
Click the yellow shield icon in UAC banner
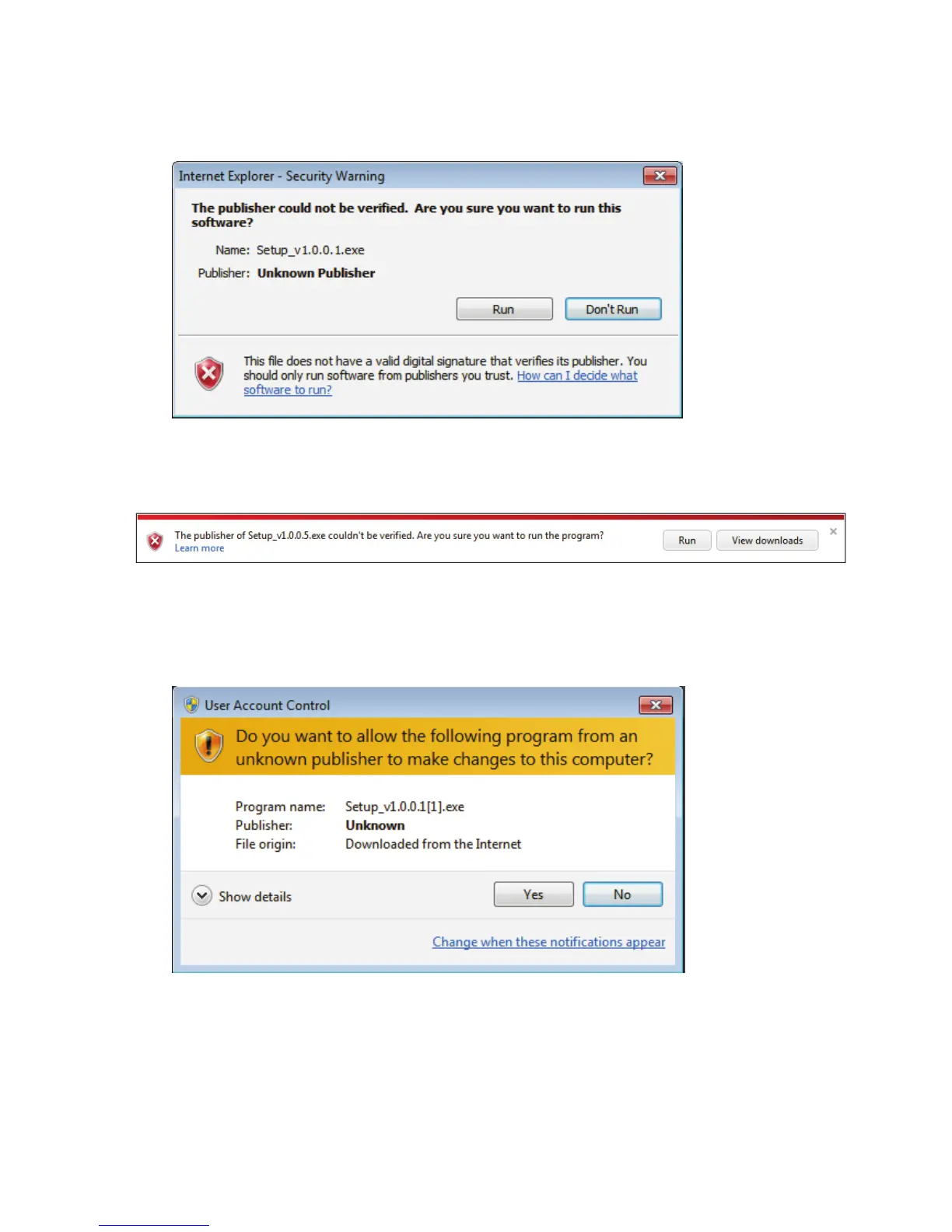208,746
